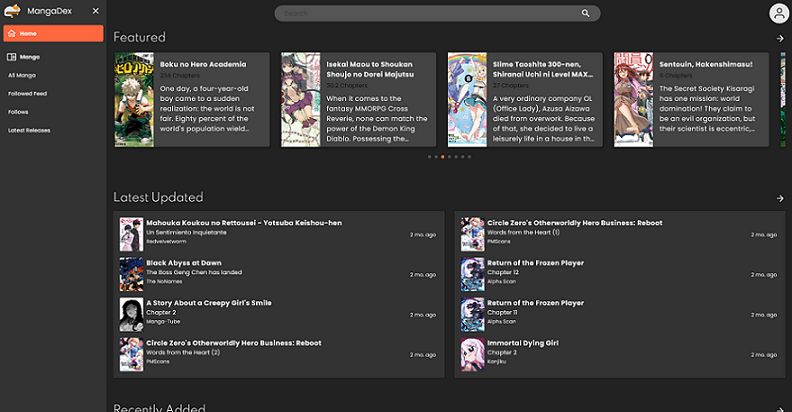This screenshot has width=792, height=412.
Task: Open Followed Feed in sidebar
Action: pyautogui.click(x=27, y=93)
